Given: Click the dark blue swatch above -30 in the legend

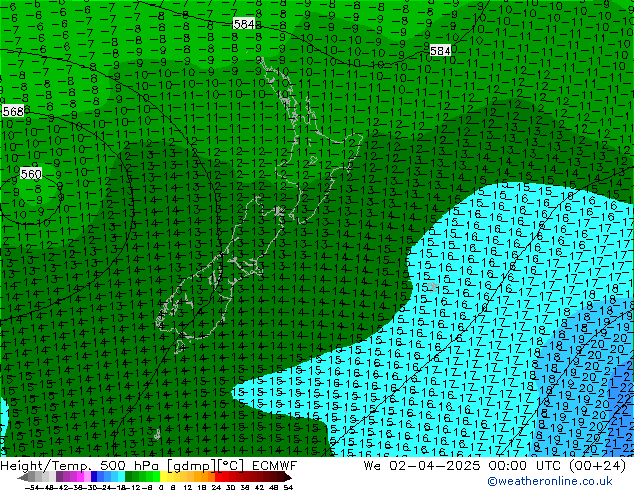Looking at the screenshot, I should tap(94, 477).
